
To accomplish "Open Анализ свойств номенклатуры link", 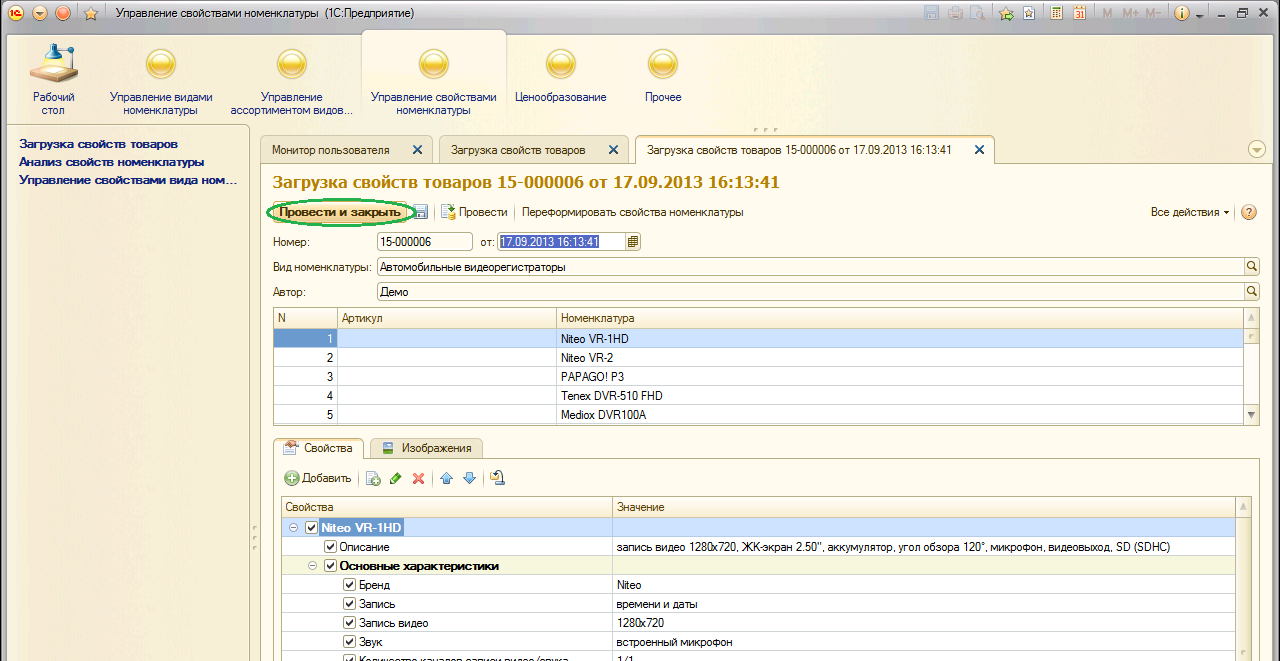I will click(112, 162).
